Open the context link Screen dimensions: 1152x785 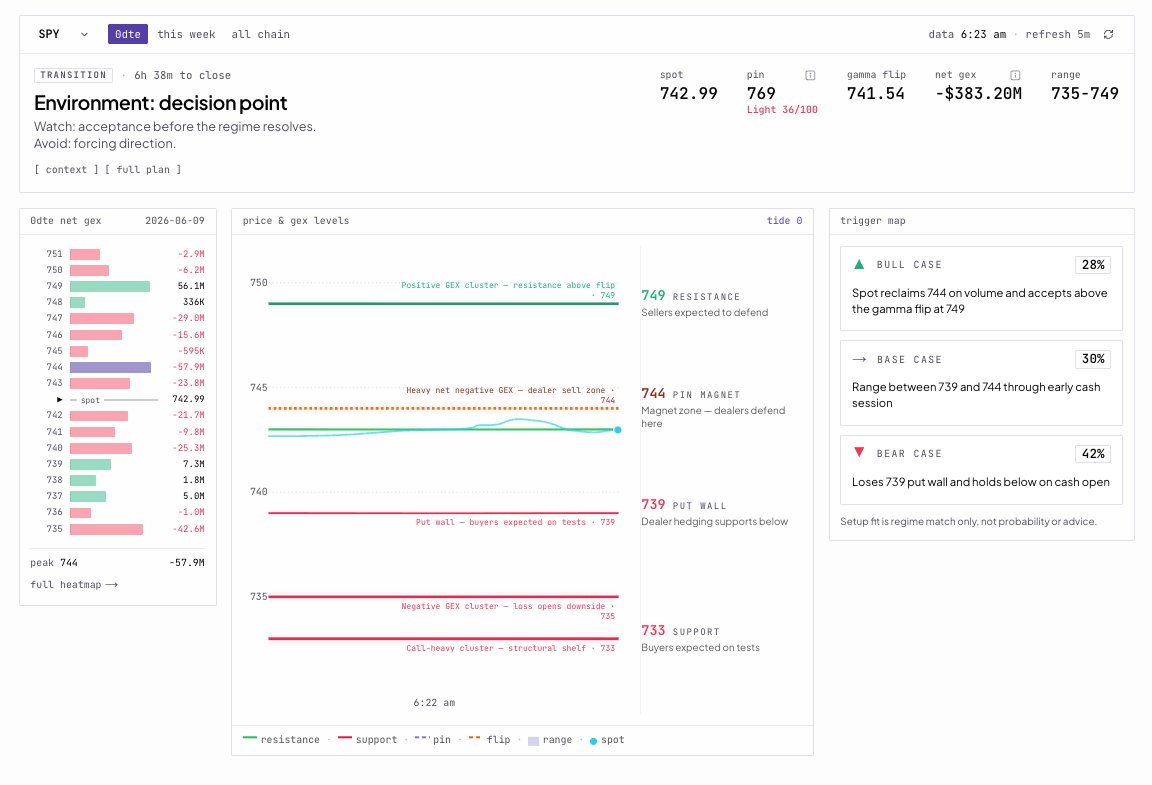click(x=66, y=170)
